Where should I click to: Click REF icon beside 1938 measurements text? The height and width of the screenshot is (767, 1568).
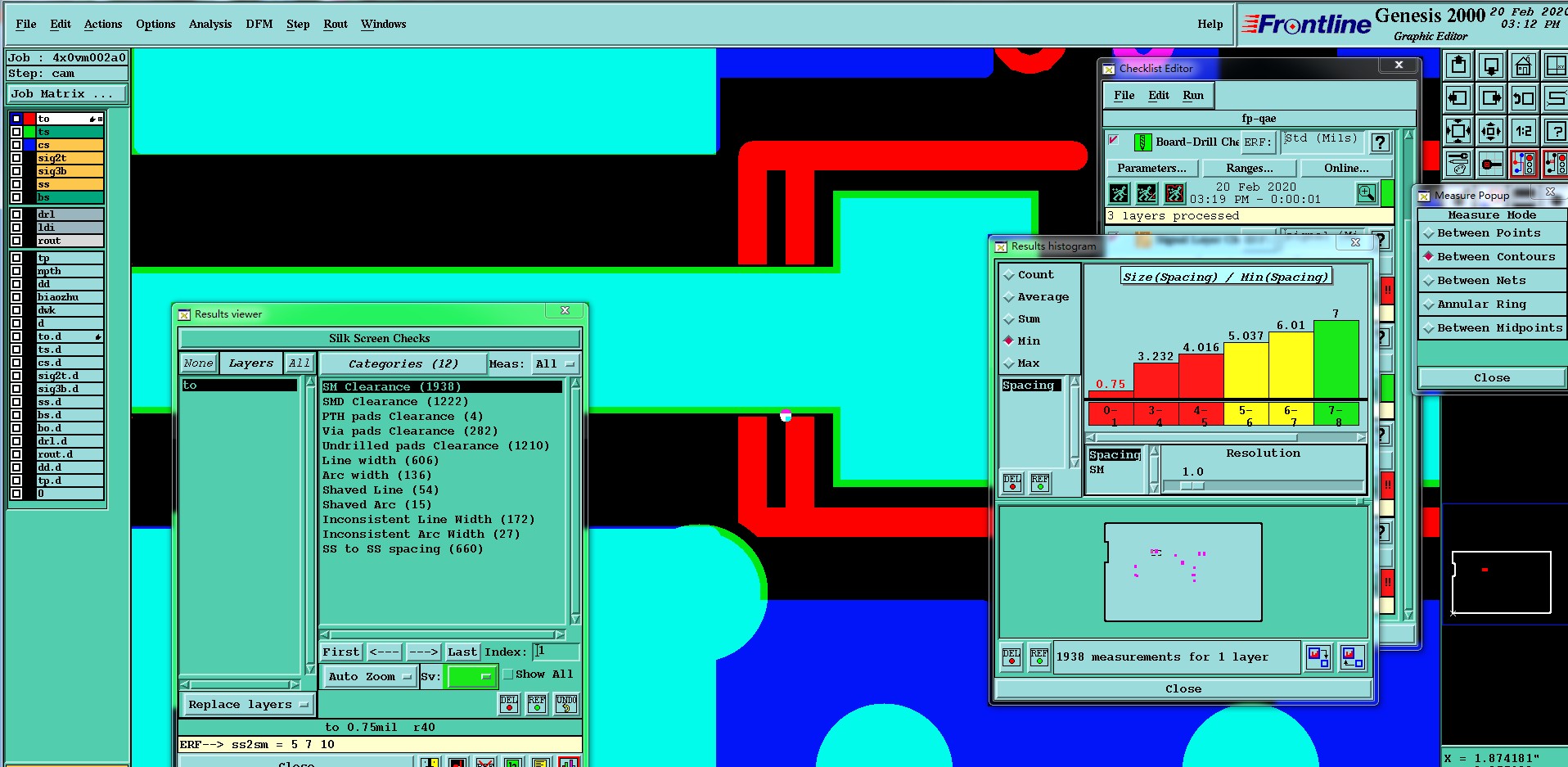point(1039,657)
